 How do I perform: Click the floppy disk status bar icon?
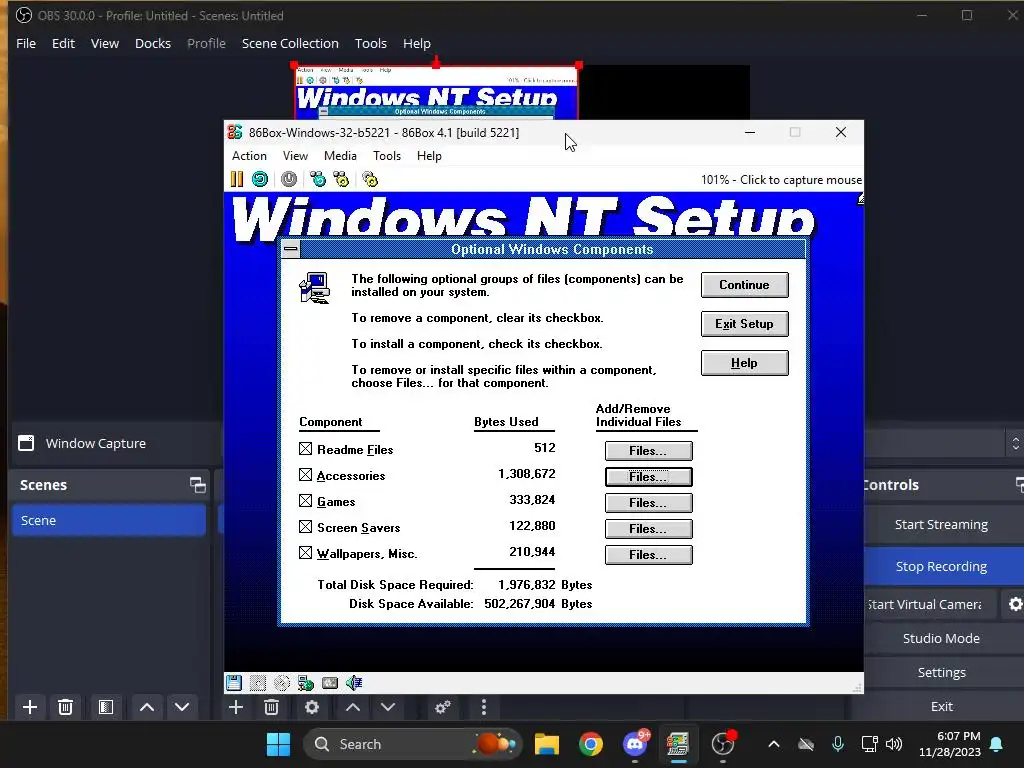click(233, 683)
